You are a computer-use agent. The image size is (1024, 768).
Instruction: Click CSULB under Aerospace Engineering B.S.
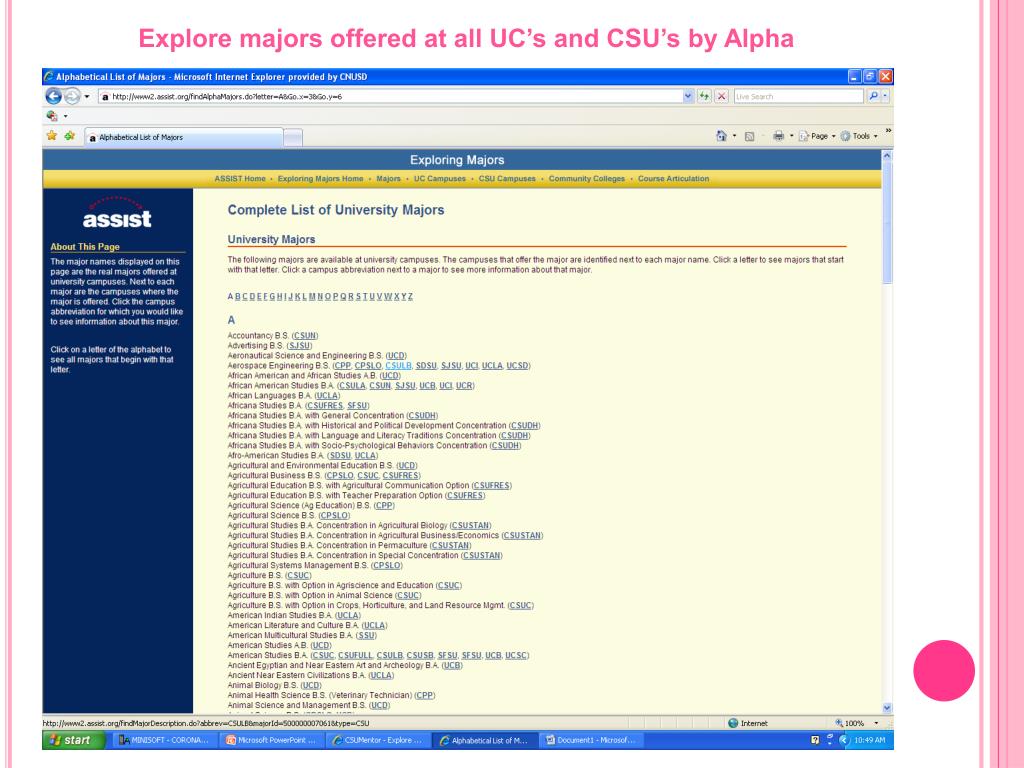point(398,366)
